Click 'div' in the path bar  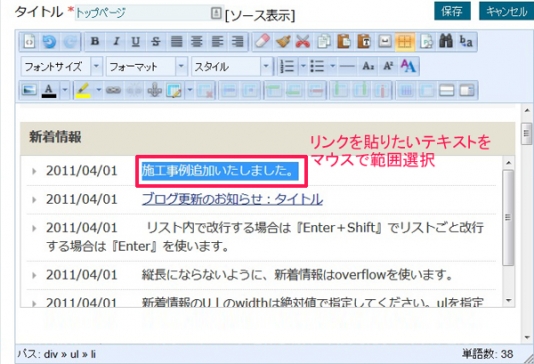pos(51,354)
